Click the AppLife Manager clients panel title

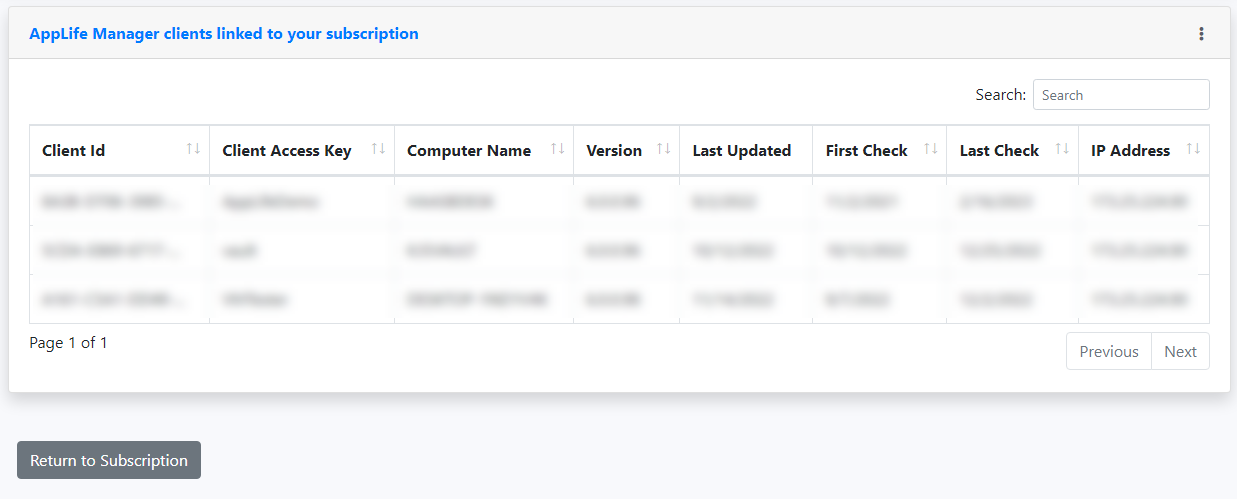(224, 34)
